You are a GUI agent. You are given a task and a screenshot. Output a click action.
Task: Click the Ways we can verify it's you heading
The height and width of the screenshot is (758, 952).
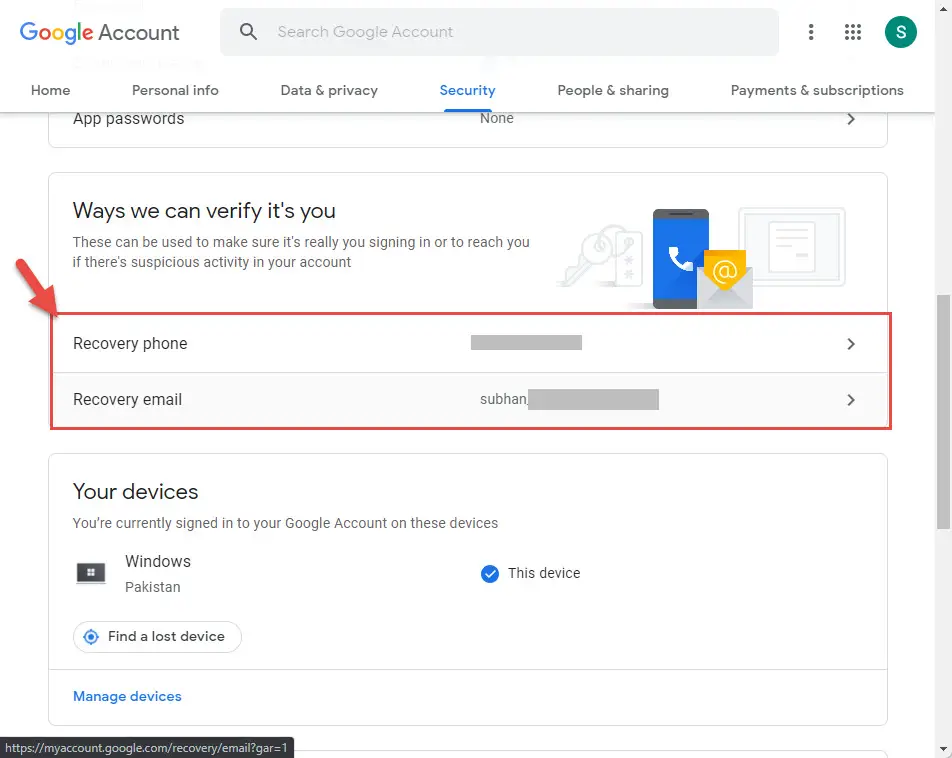click(204, 211)
